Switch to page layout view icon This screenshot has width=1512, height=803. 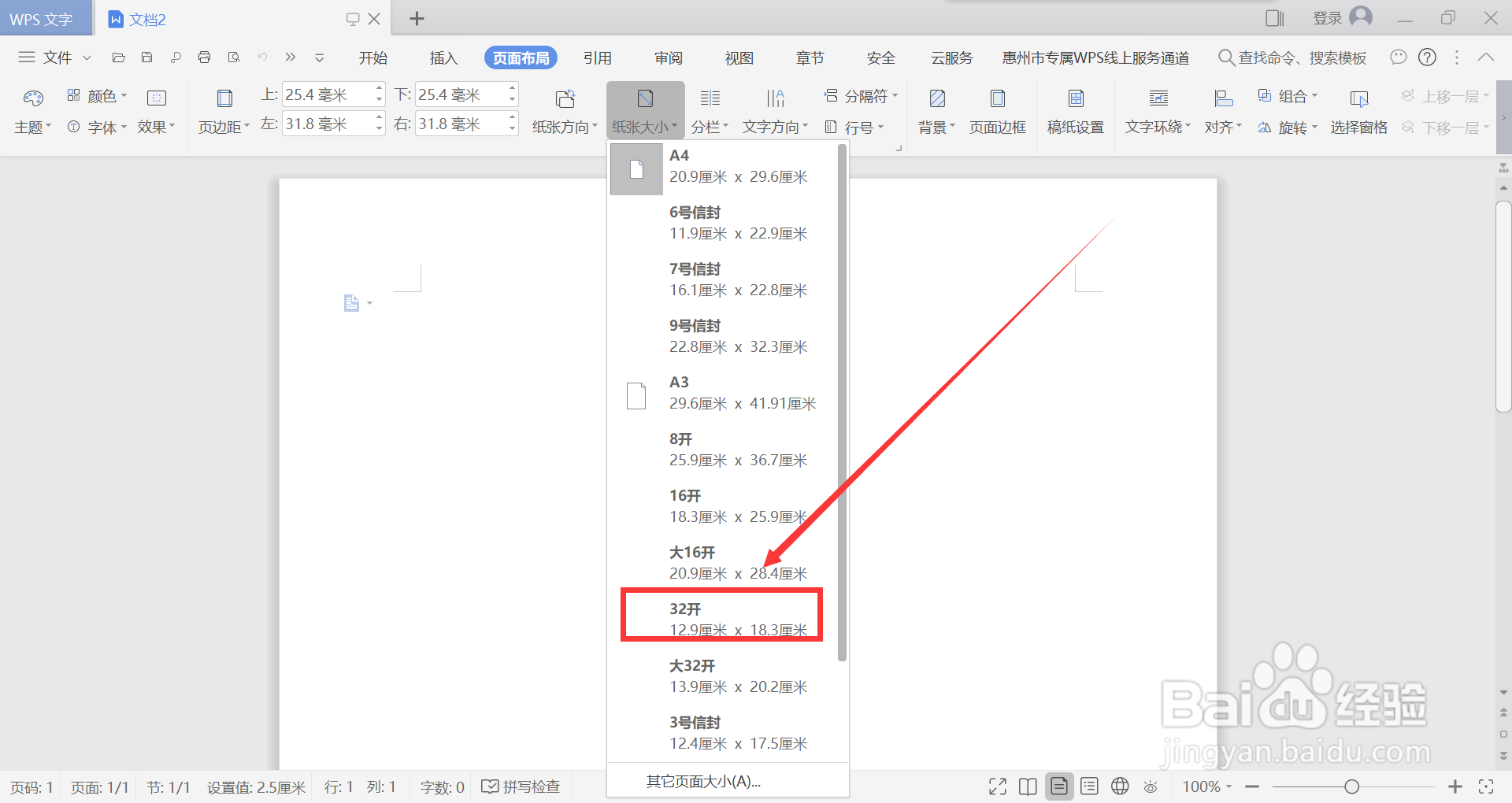coord(1059,786)
